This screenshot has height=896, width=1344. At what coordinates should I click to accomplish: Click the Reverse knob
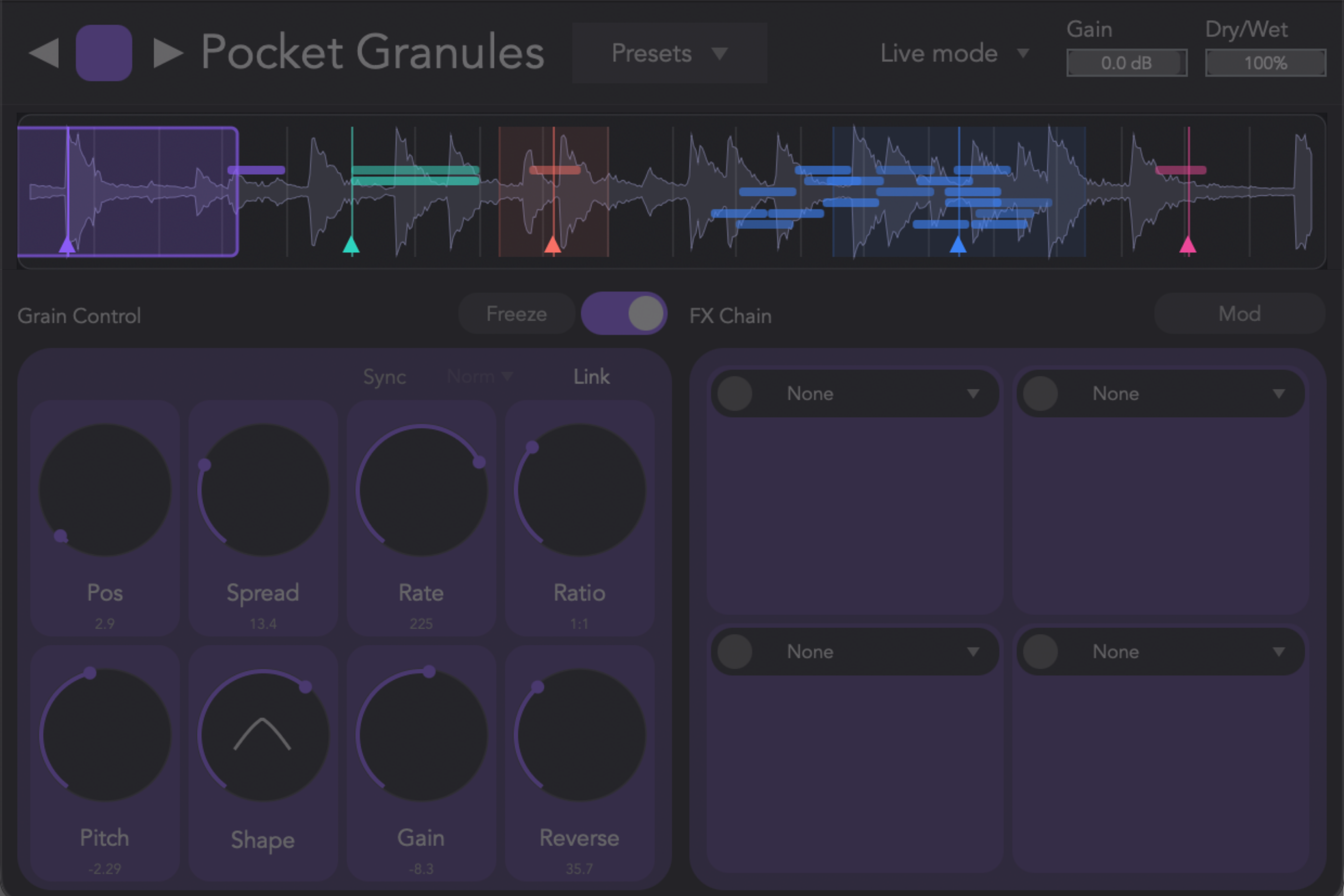point(579,735)
